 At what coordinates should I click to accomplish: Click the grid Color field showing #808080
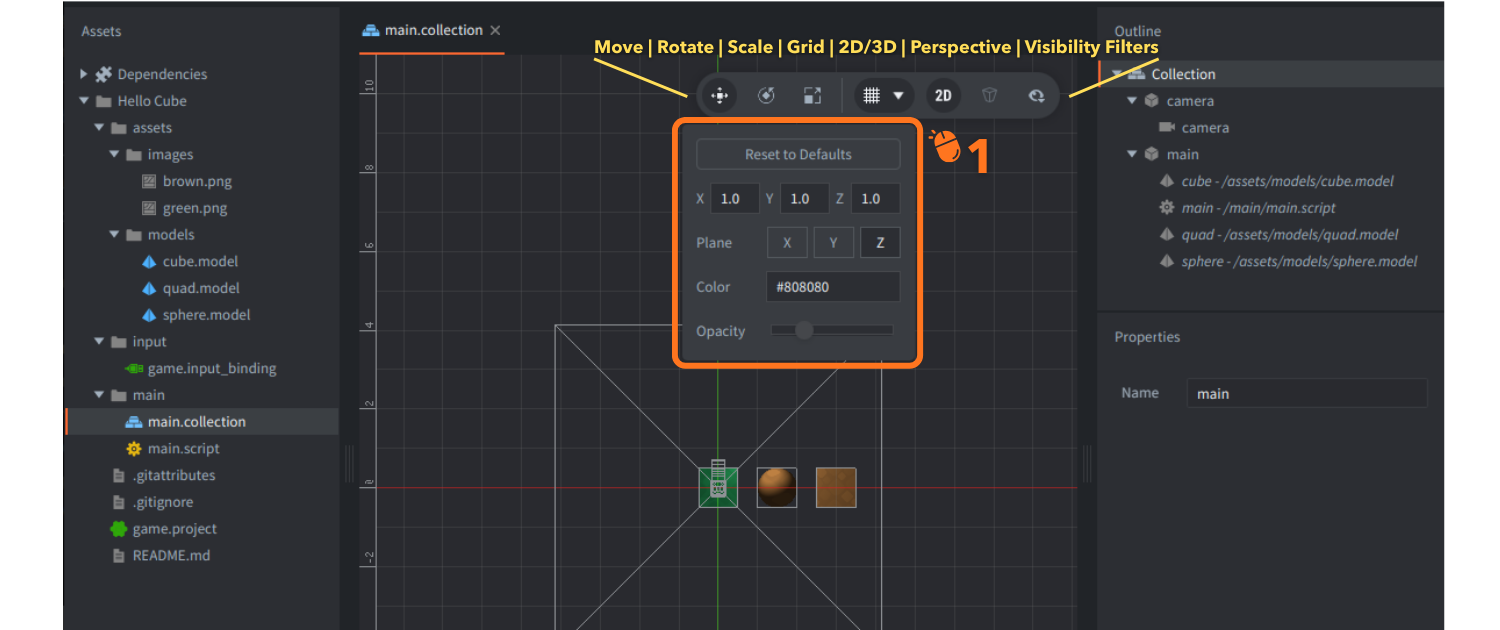[832, 287]
